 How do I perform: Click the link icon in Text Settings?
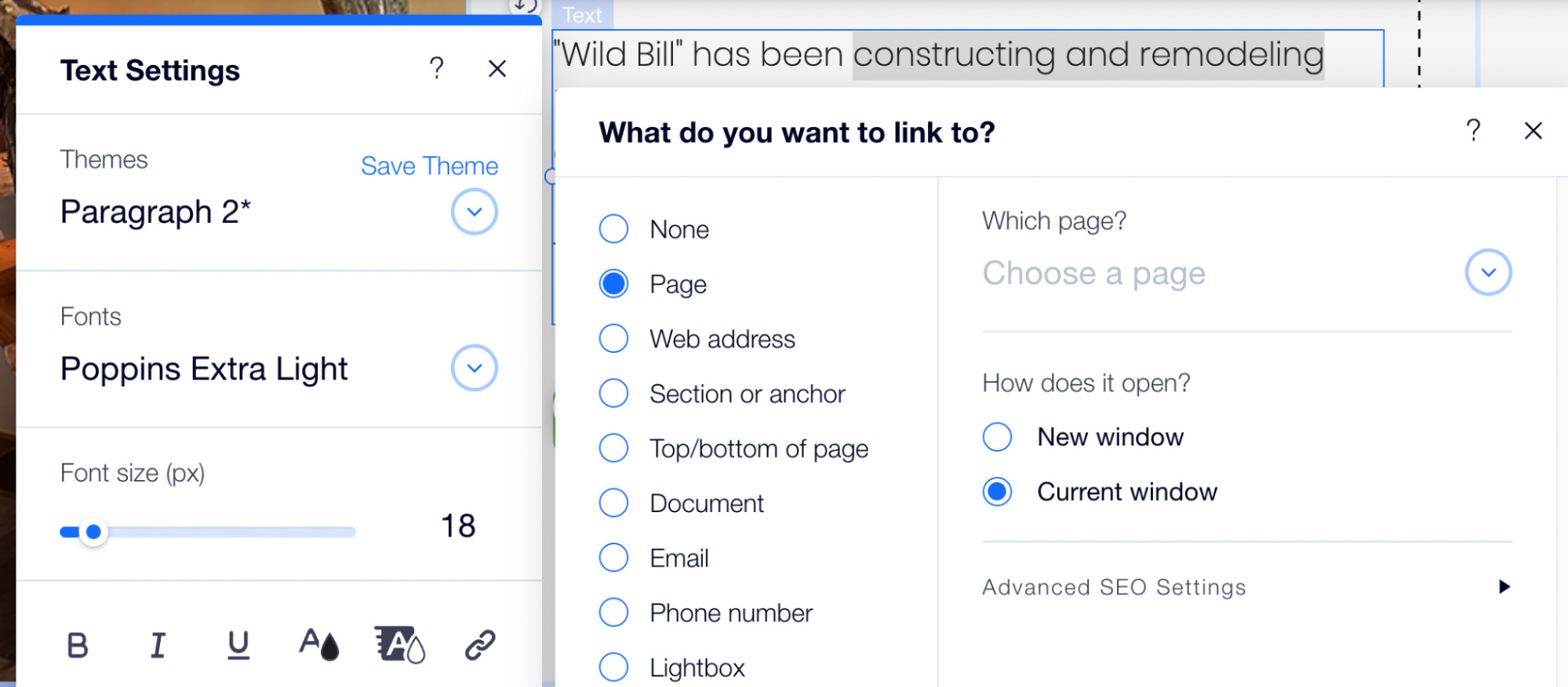click(478, 645)
